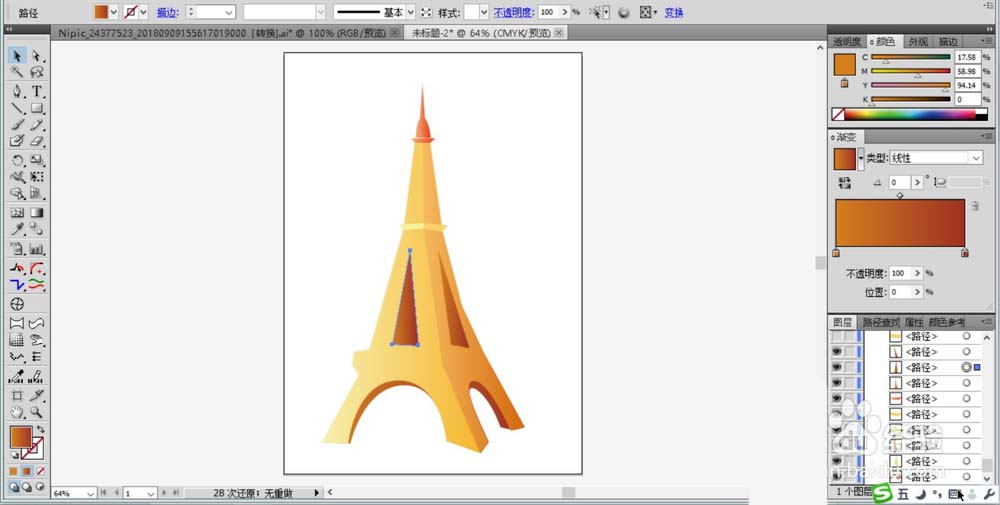Select the Lasso tool
This screenshot has width=1000, height=505.
coord(36,72)
